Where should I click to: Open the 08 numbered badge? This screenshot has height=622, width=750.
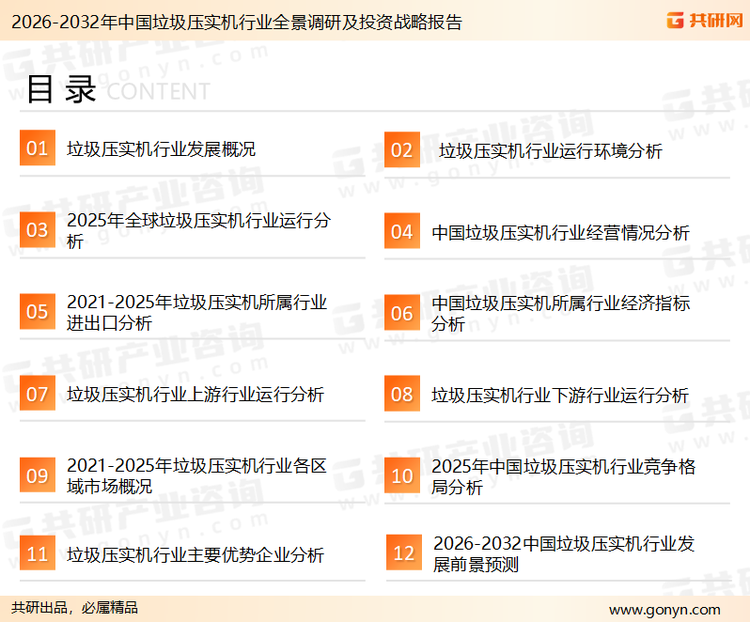click(401, 394)
